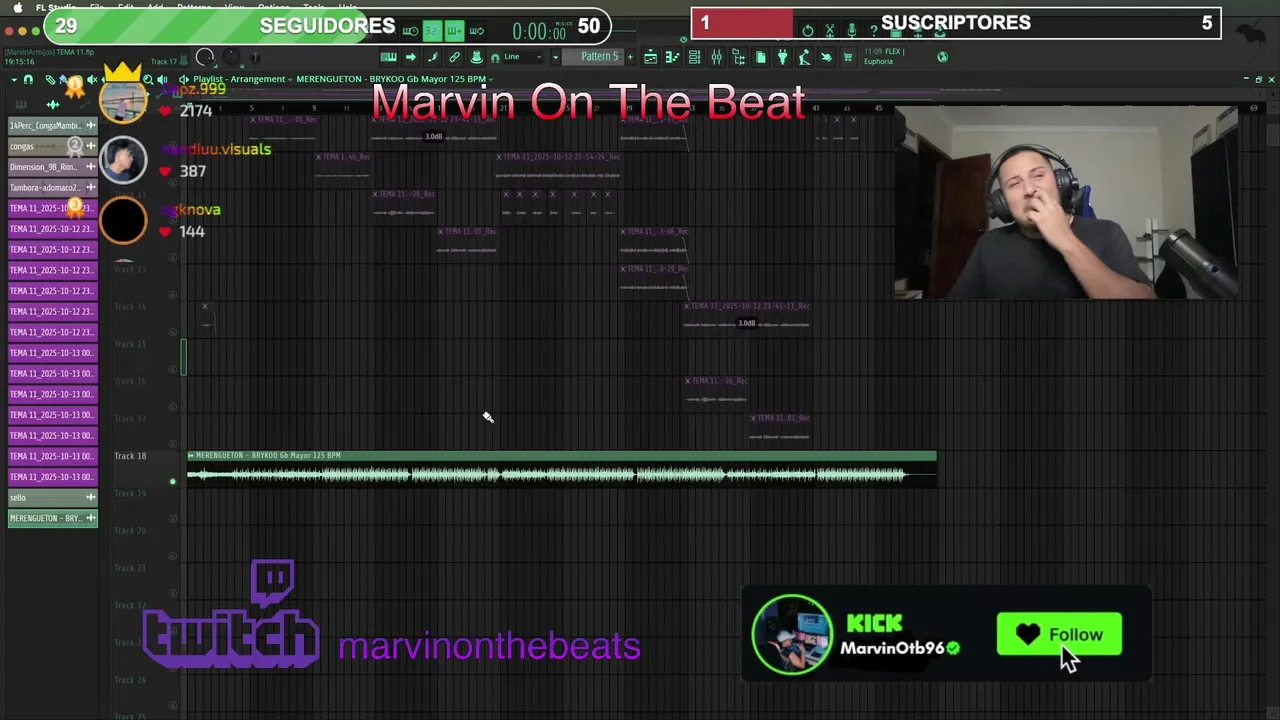Click the bird icon in toolbar
The height and width of the screenshot is (720, 1280).
pyautogui.click(x=826, y=57)
